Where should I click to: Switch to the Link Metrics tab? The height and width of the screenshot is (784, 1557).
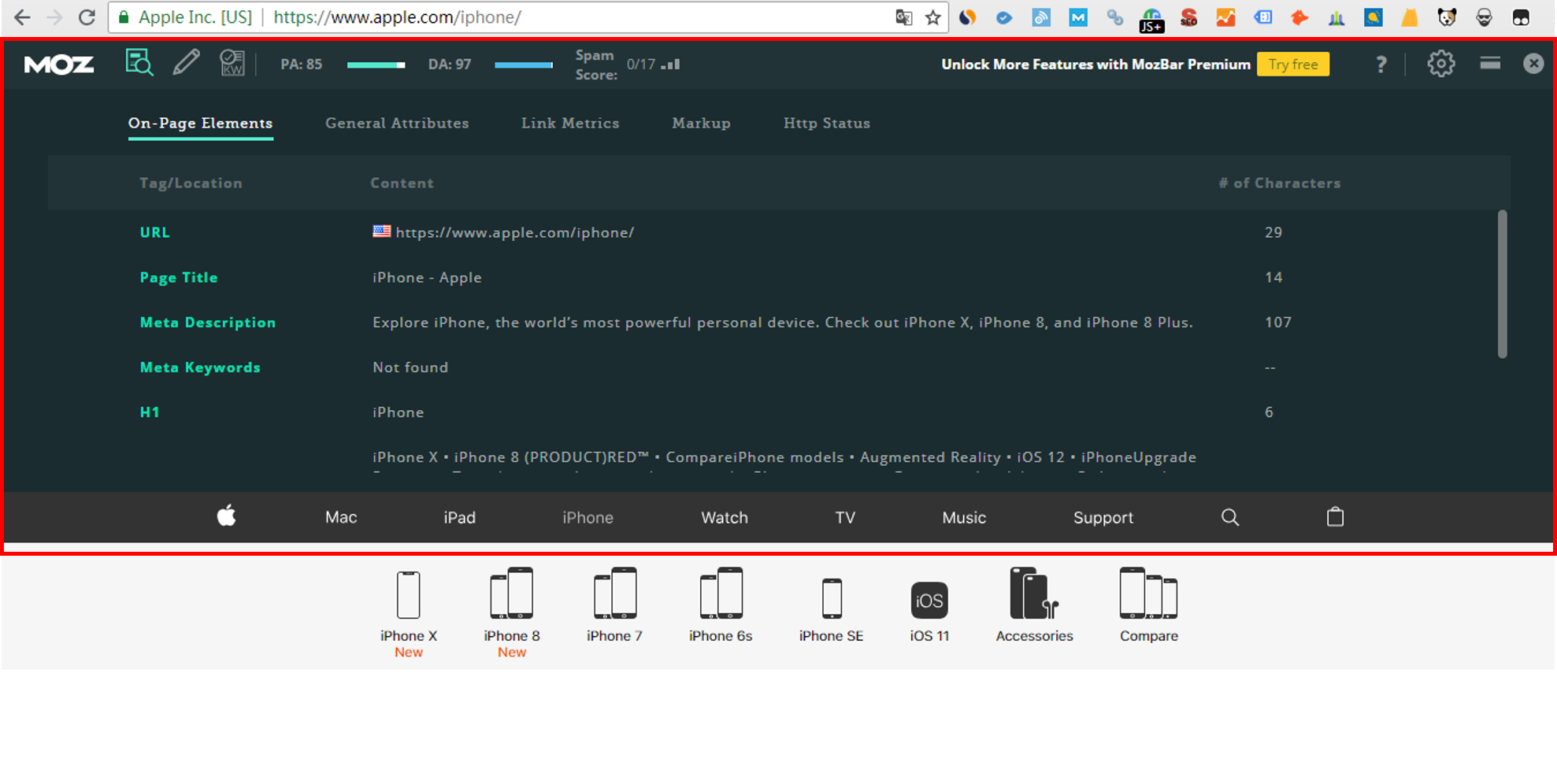click(x=570, y=123)
